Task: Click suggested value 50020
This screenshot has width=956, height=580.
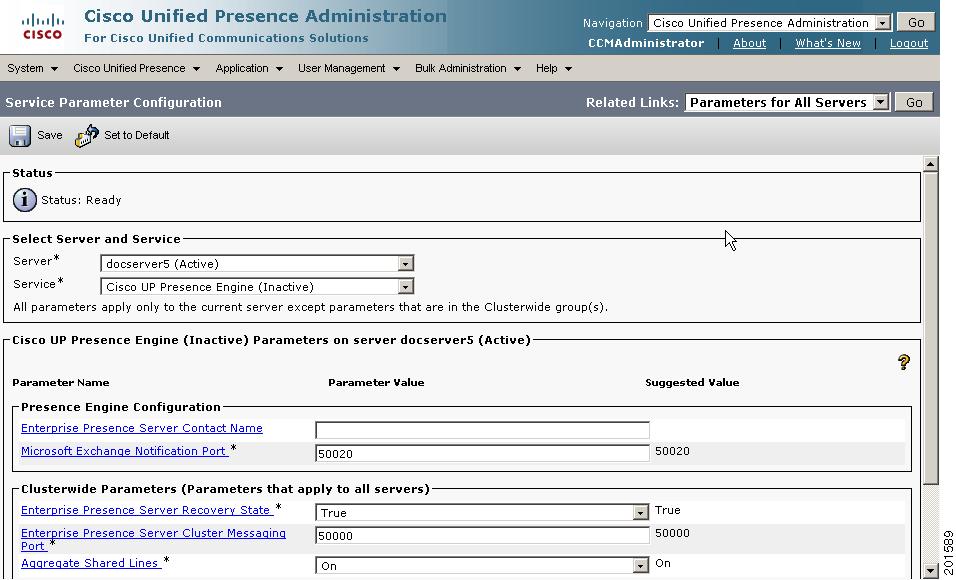Action: 672,451
